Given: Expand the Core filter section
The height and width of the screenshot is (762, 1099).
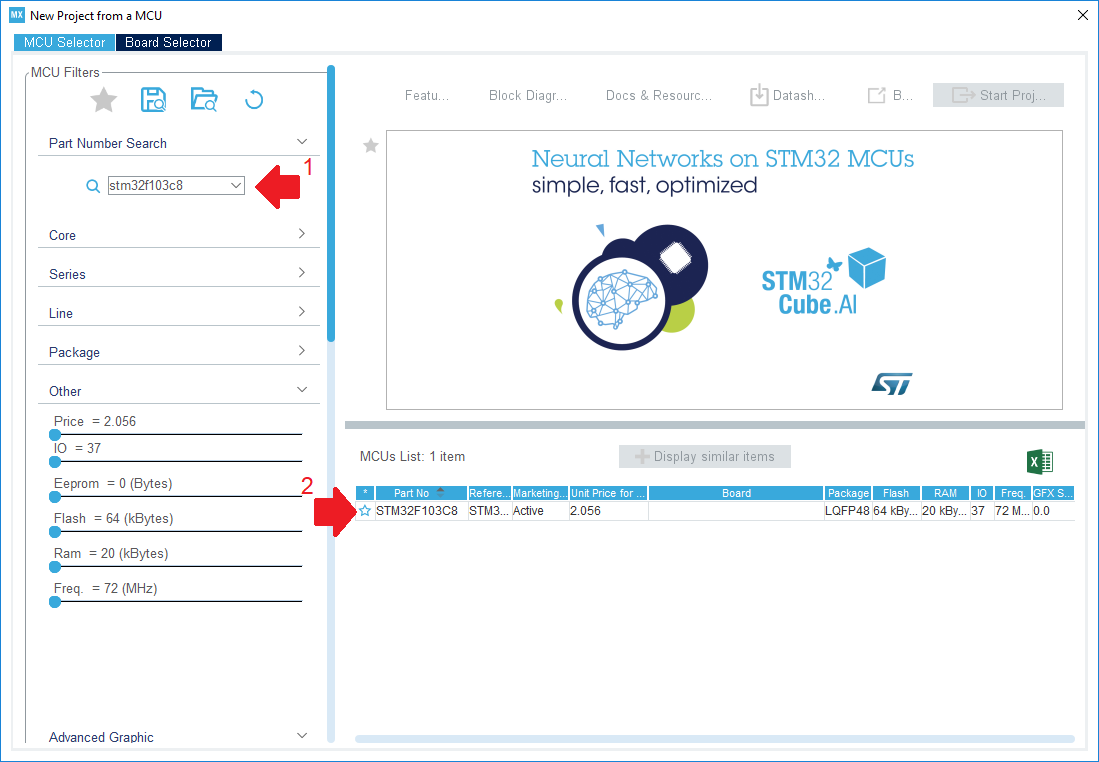Looking at the screenshot, I should pos(178,235).
